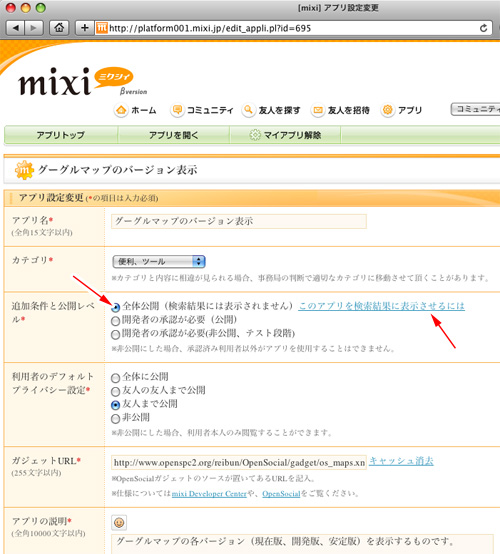
Task: Select 全体に公開 privacy radio button
Action: coord(115,378)
